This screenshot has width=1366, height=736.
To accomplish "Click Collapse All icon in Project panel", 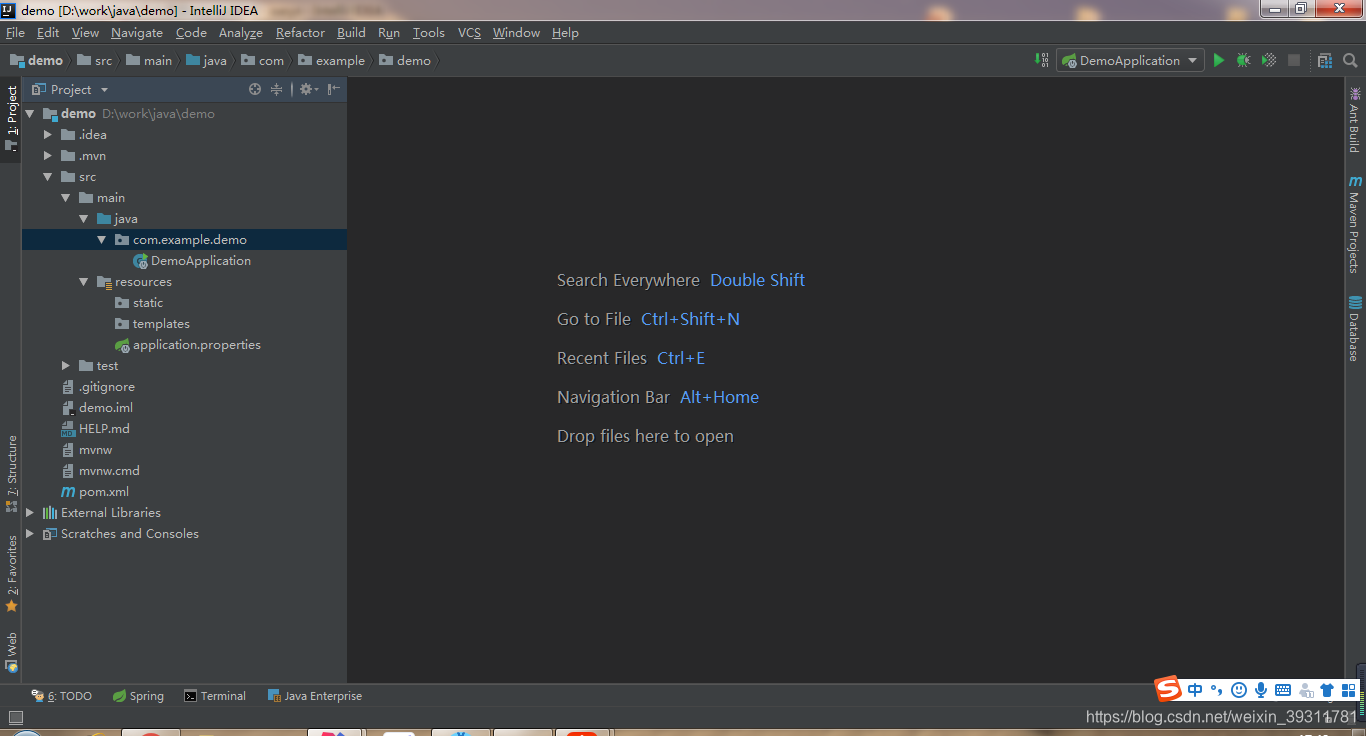I will coord(277,89).
